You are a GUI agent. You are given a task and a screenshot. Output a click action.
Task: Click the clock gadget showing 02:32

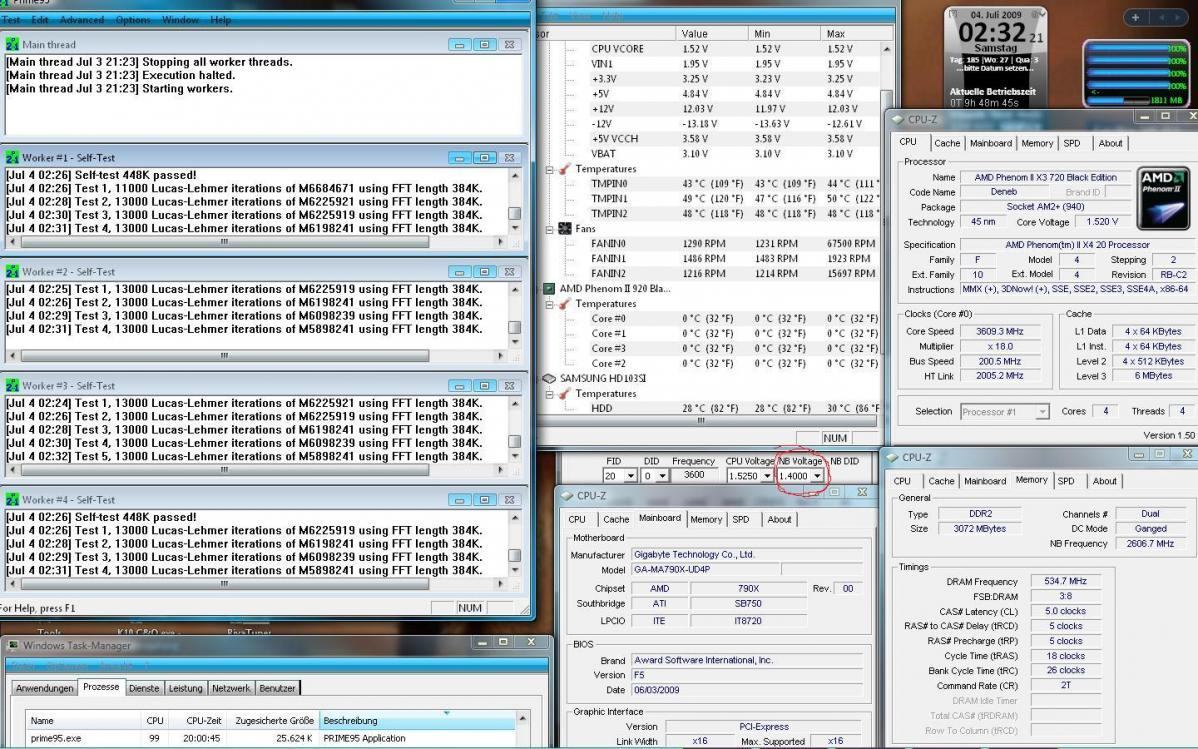(995, 58)
